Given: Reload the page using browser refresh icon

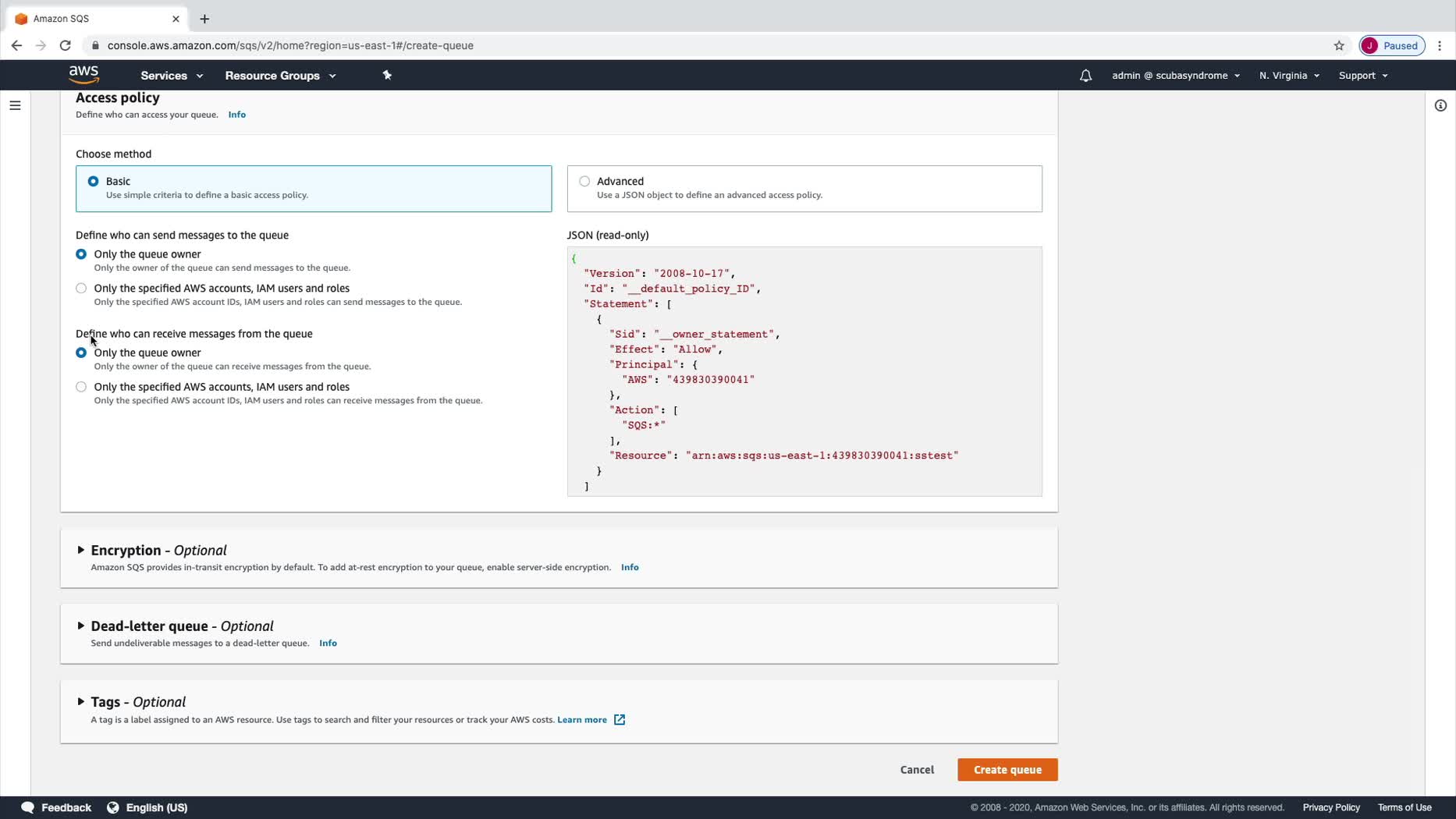Looking at the screenshot, I should 66,45.
